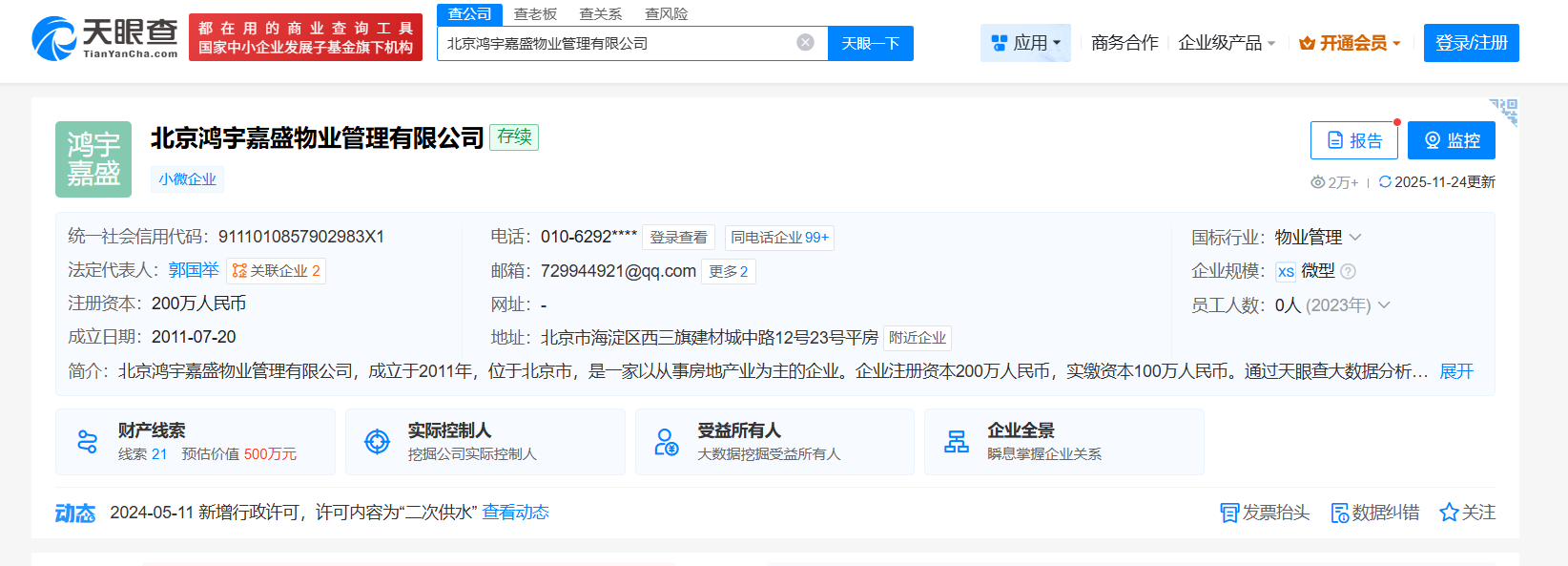Click the question mark icon beside 微型
The image size is (1568, 566).
1348,271
